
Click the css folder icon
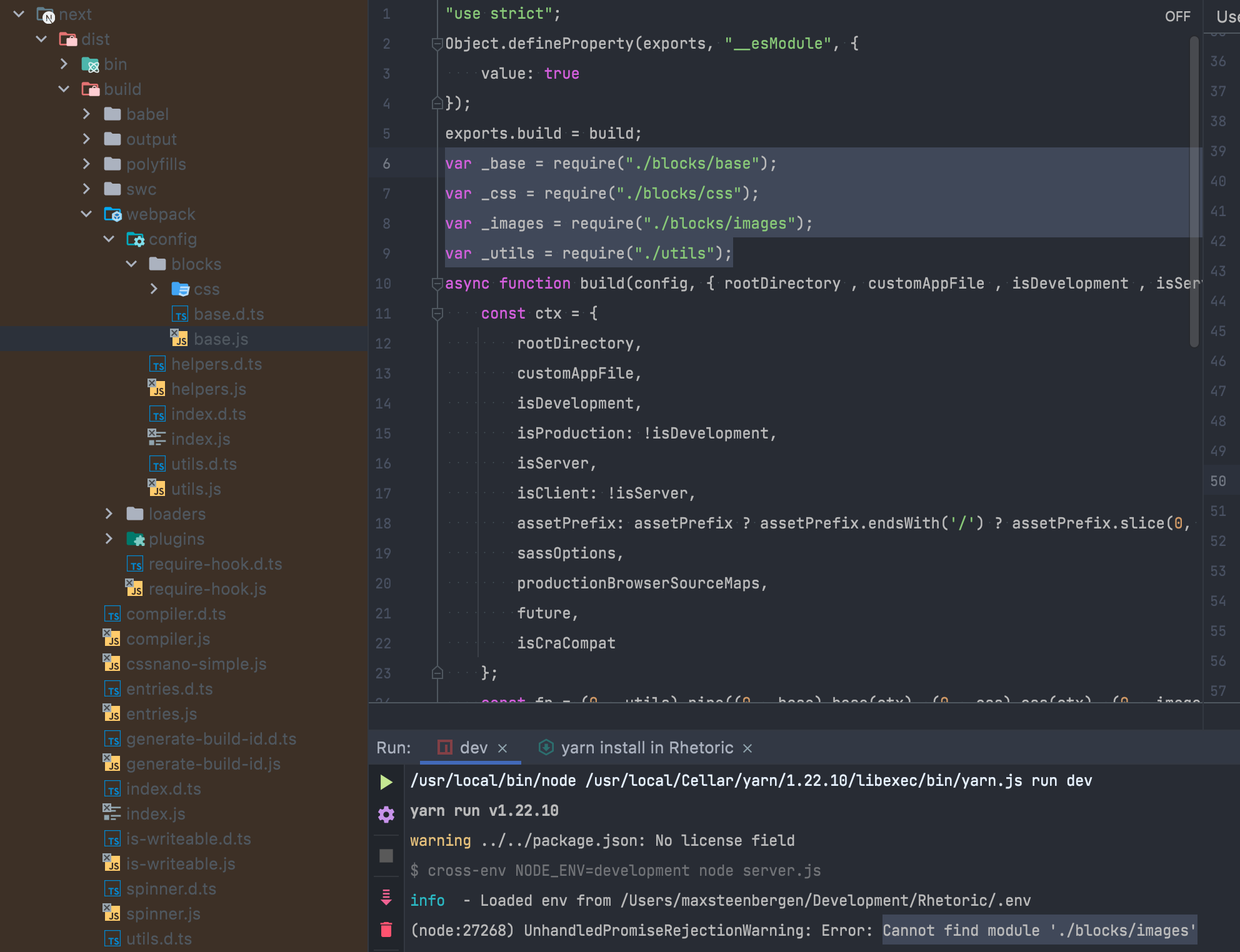tap(180, 289)
